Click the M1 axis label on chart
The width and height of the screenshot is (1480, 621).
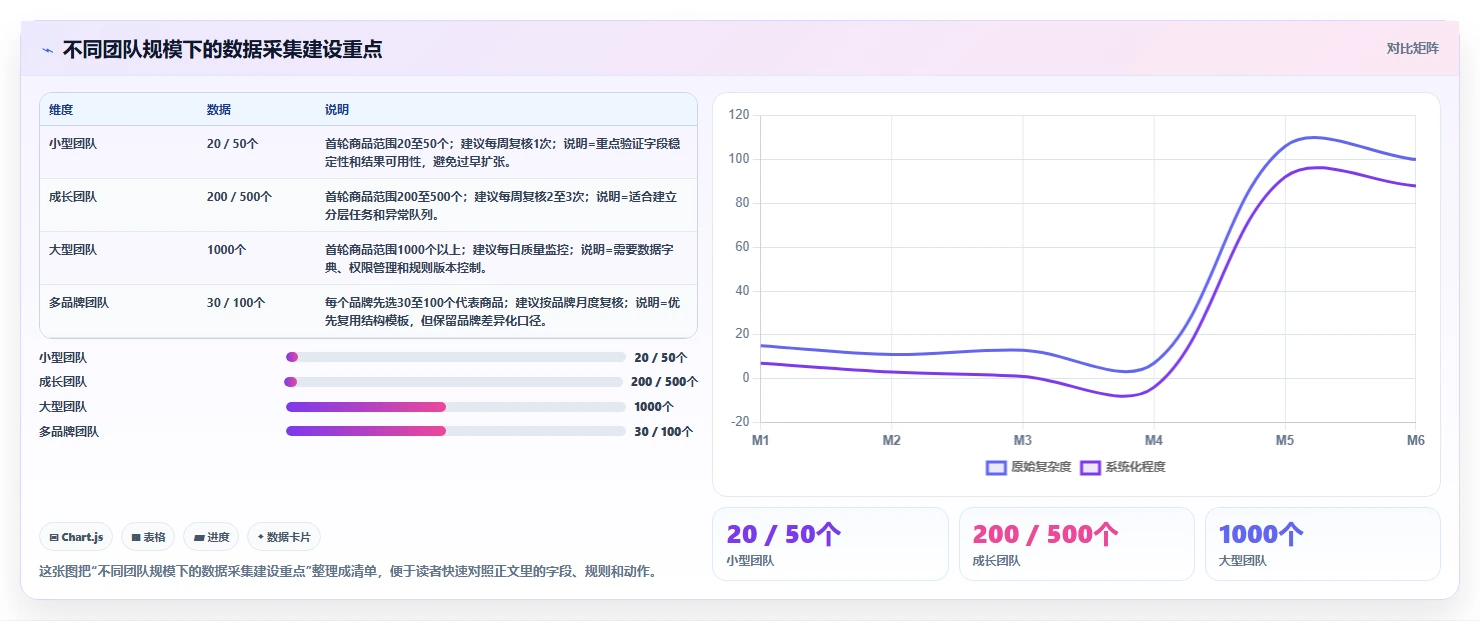(x=761, y=441)
